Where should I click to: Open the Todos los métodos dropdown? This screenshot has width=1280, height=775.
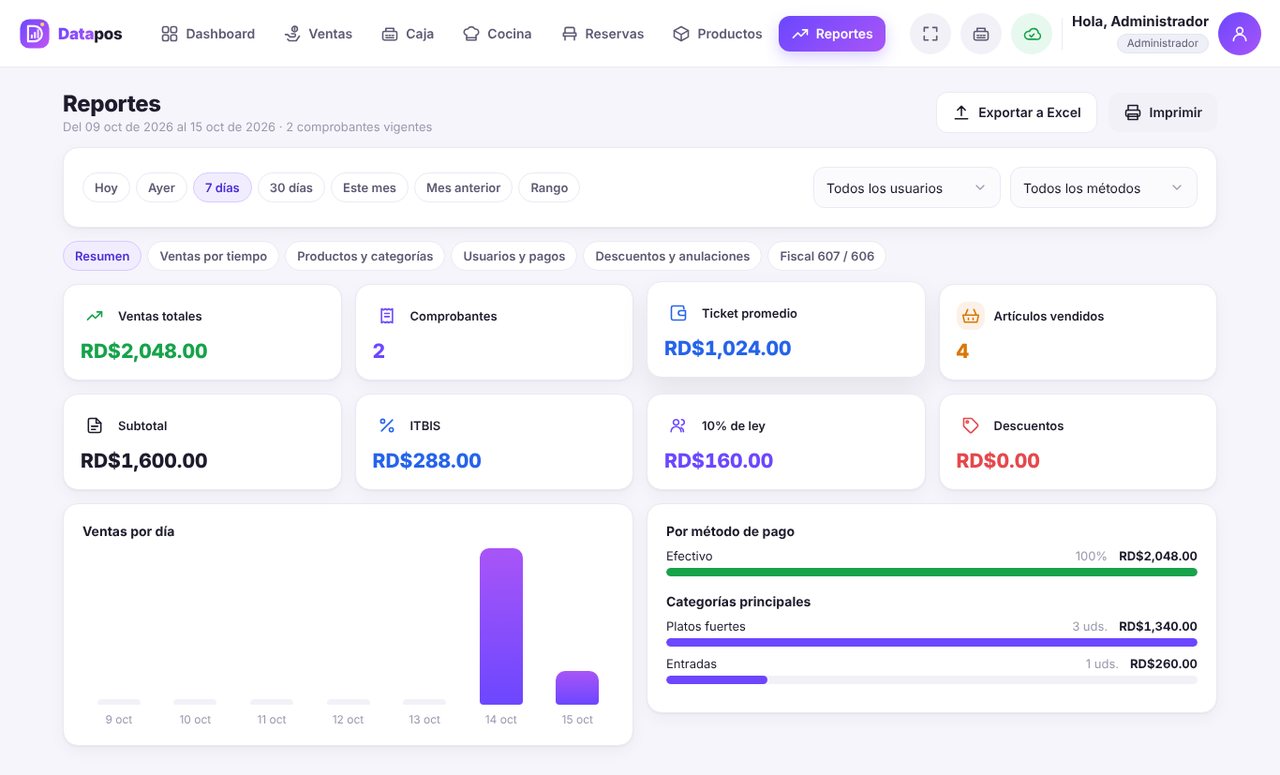1104,188
